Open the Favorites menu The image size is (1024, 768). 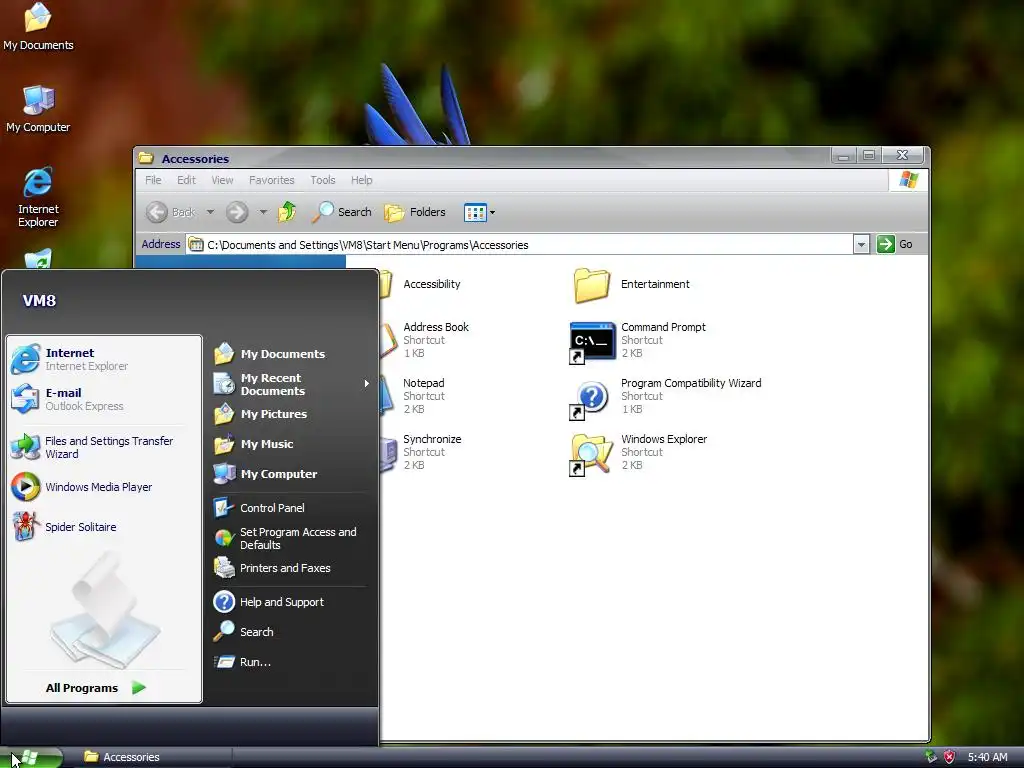(272, 180)
